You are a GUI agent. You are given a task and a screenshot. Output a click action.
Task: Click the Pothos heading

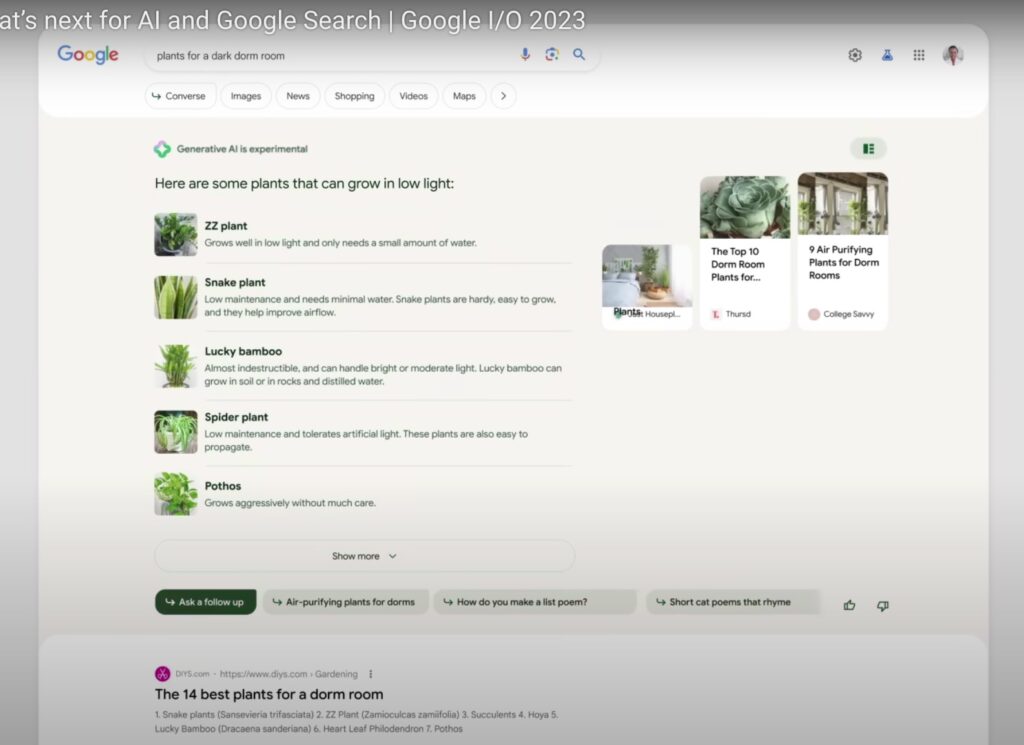coord(223,486)
